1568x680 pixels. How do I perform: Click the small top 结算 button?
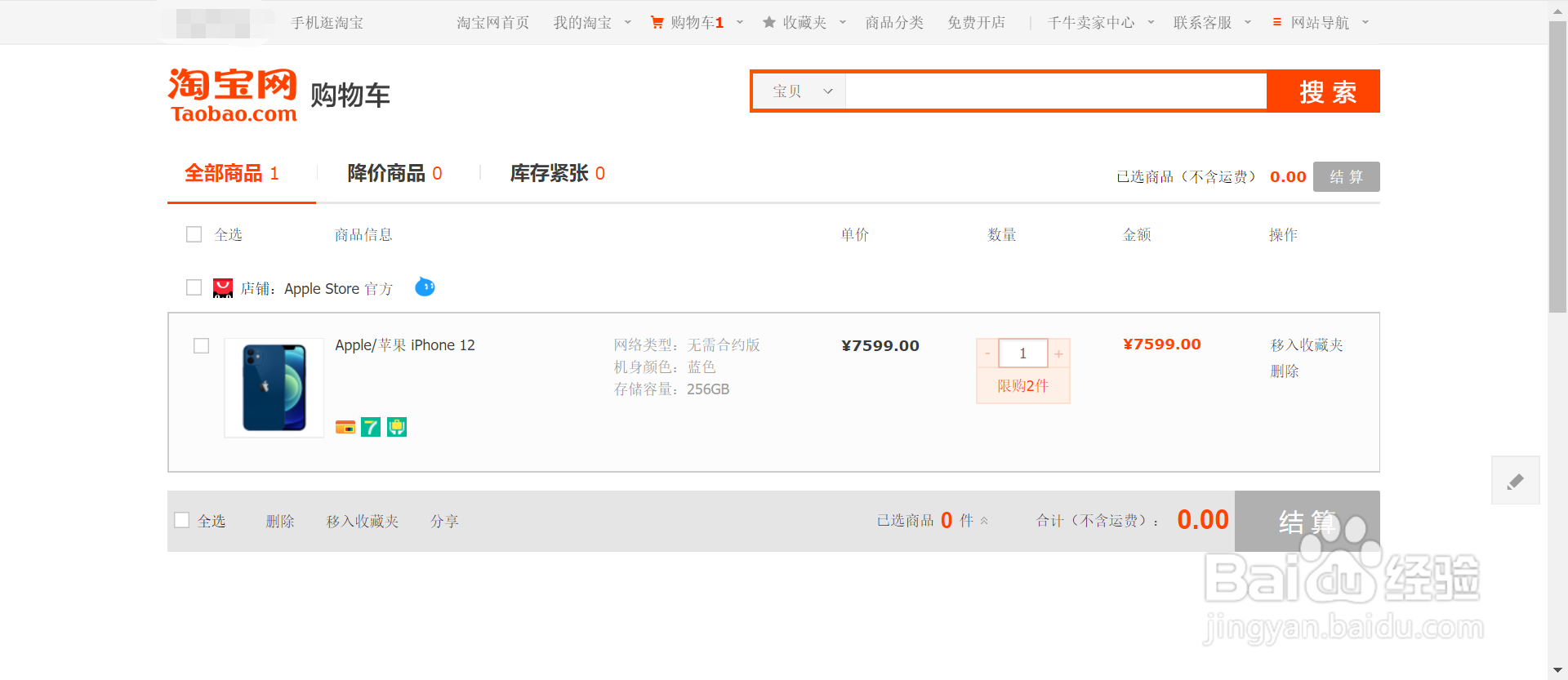pos(1347,176)
